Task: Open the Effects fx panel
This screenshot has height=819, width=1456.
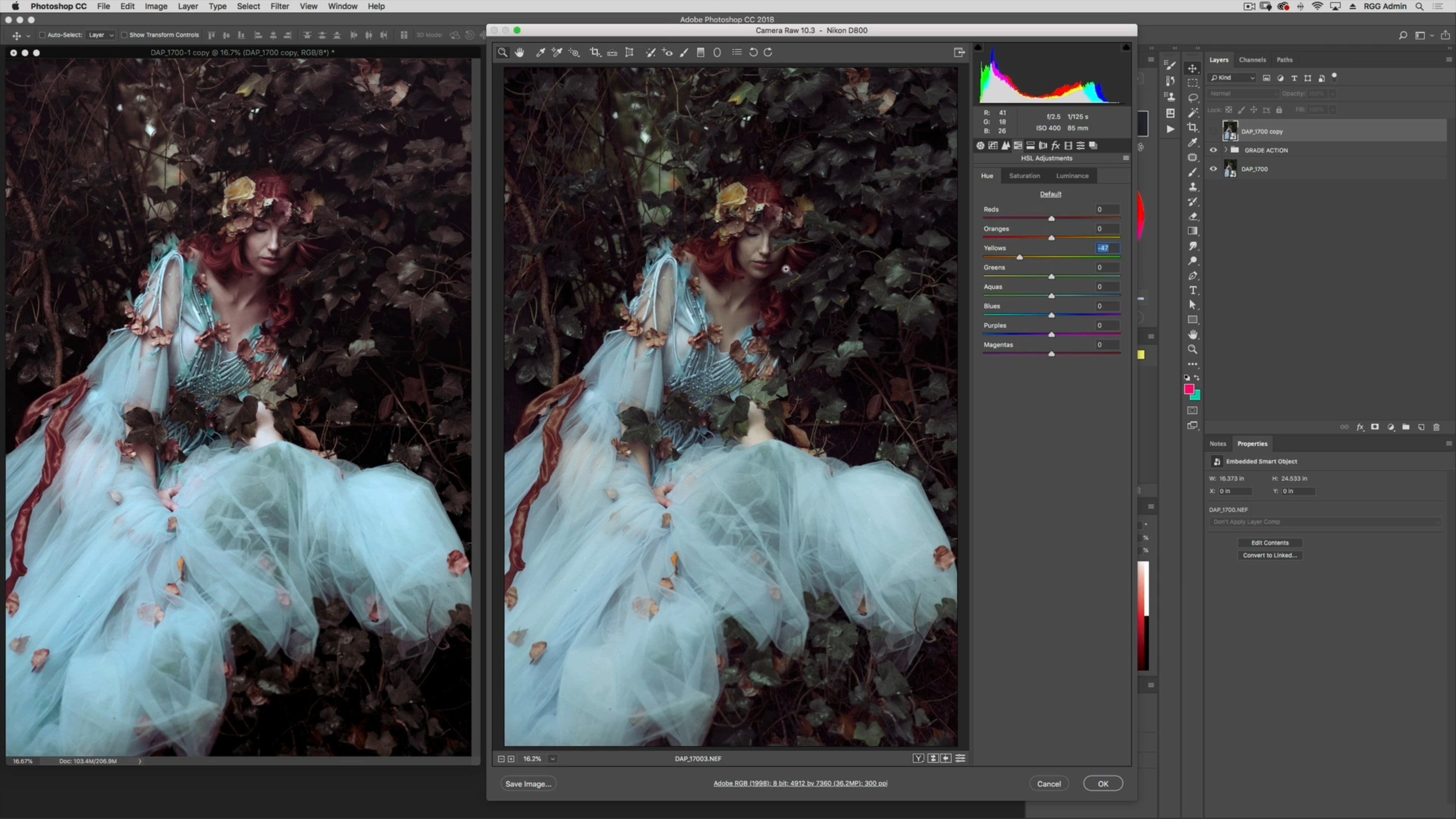Action: tap(1055, 145)
